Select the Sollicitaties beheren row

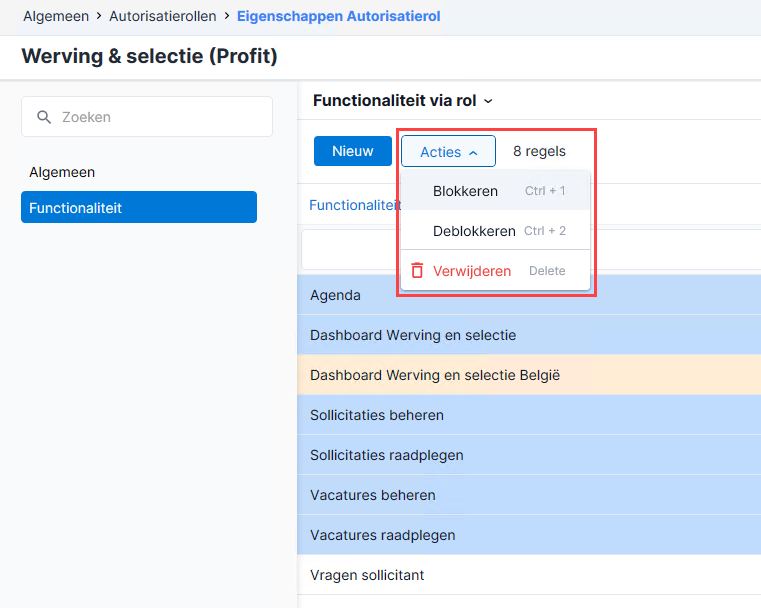point(529,415)
